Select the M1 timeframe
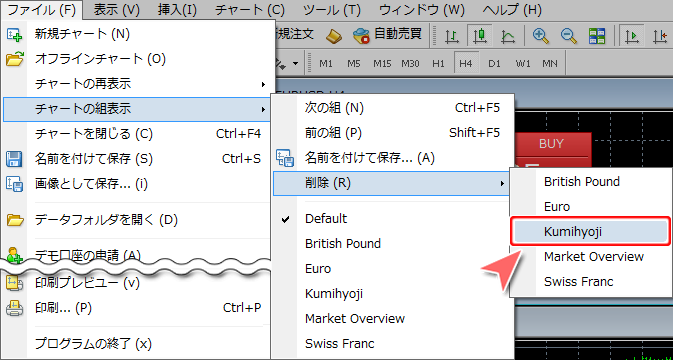 326,64
